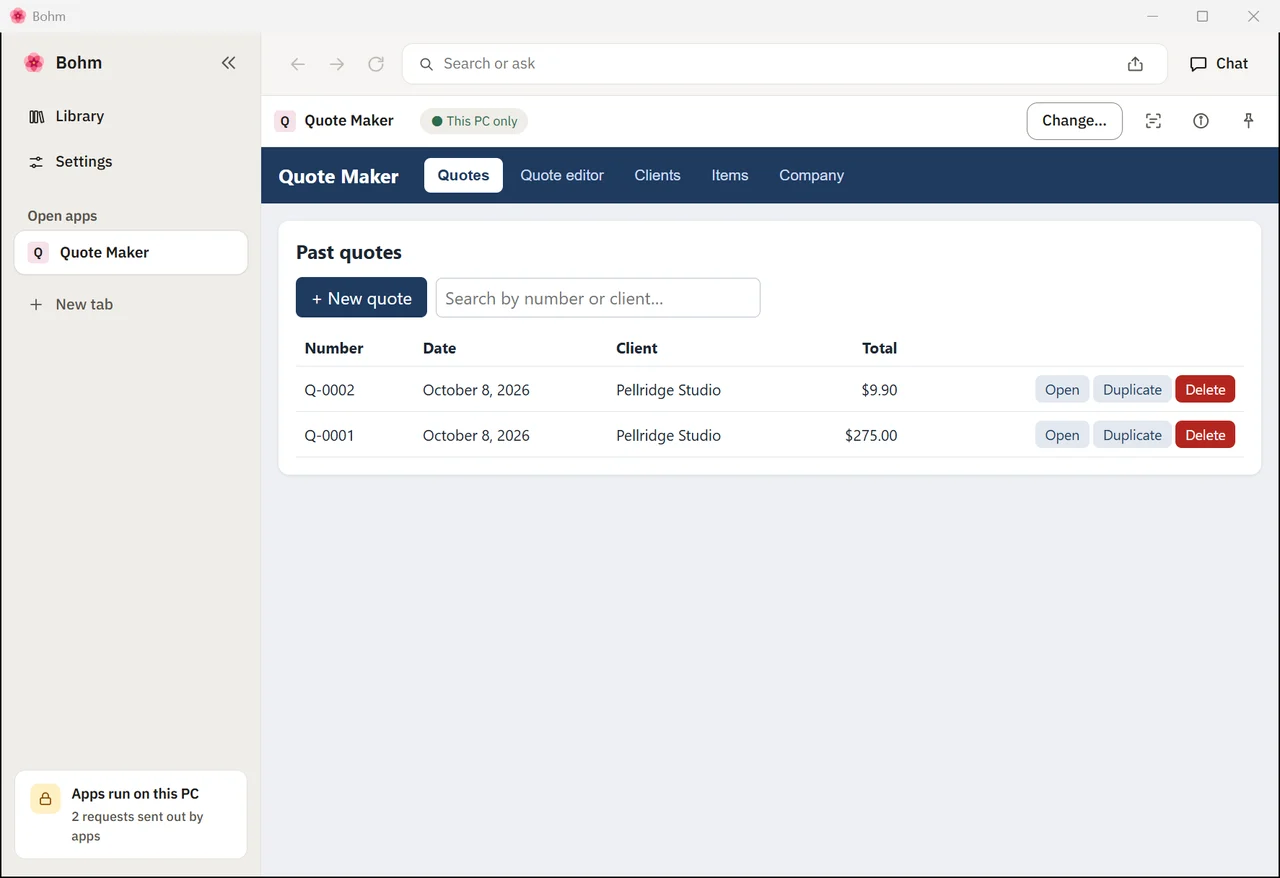Show app info with the info icon
This screenshot has height=878, width=1280.
coord(1201,121)
